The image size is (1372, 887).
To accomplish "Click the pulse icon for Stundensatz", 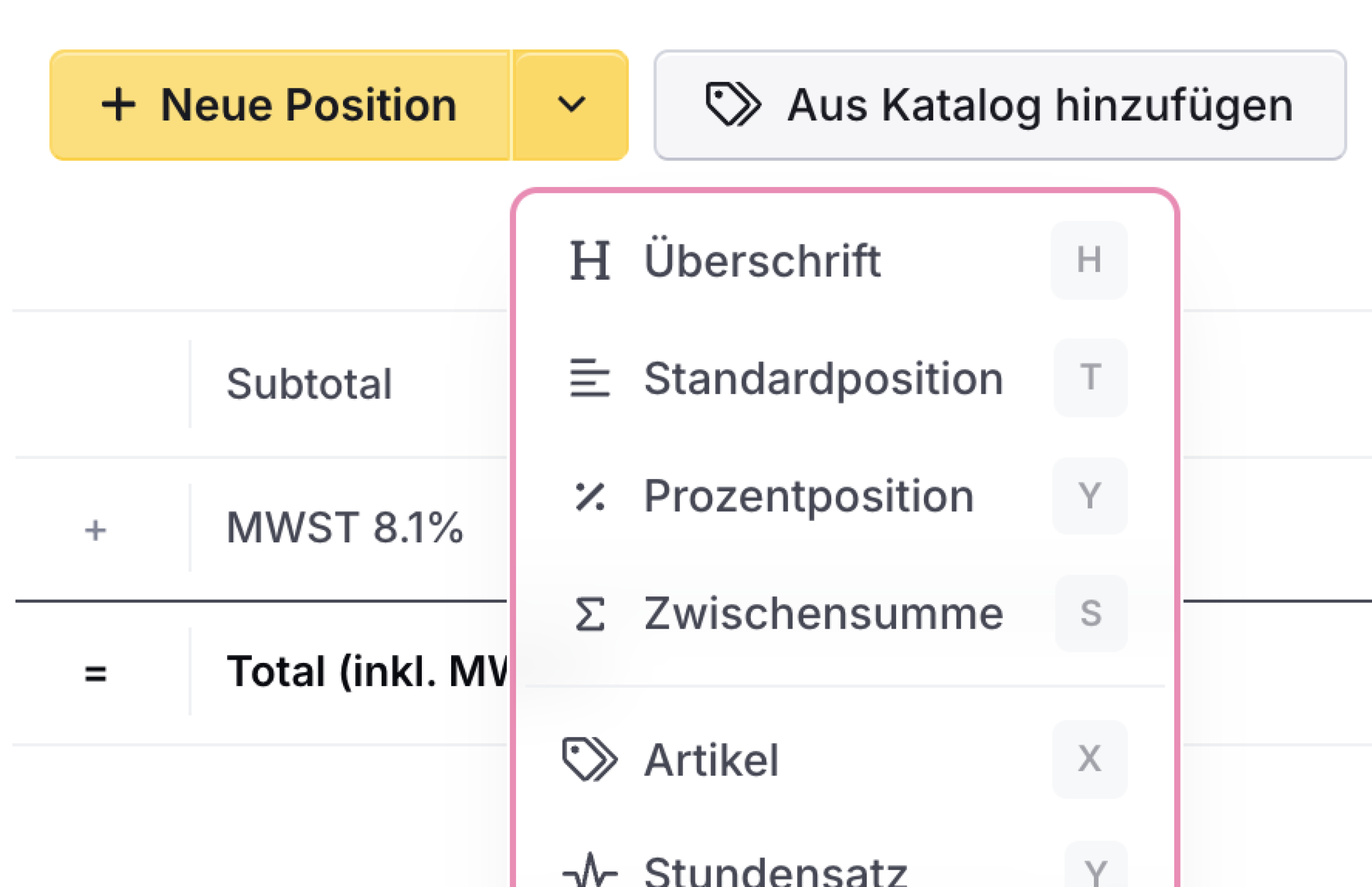I will [589, 871].
